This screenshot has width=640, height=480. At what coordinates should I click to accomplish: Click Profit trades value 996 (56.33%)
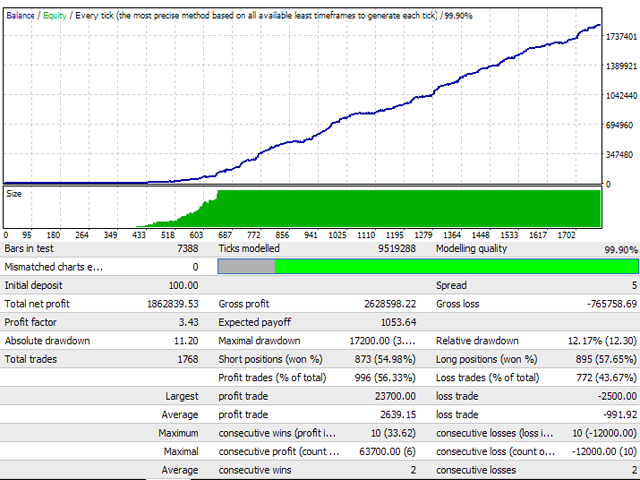[x=385, y=378]
